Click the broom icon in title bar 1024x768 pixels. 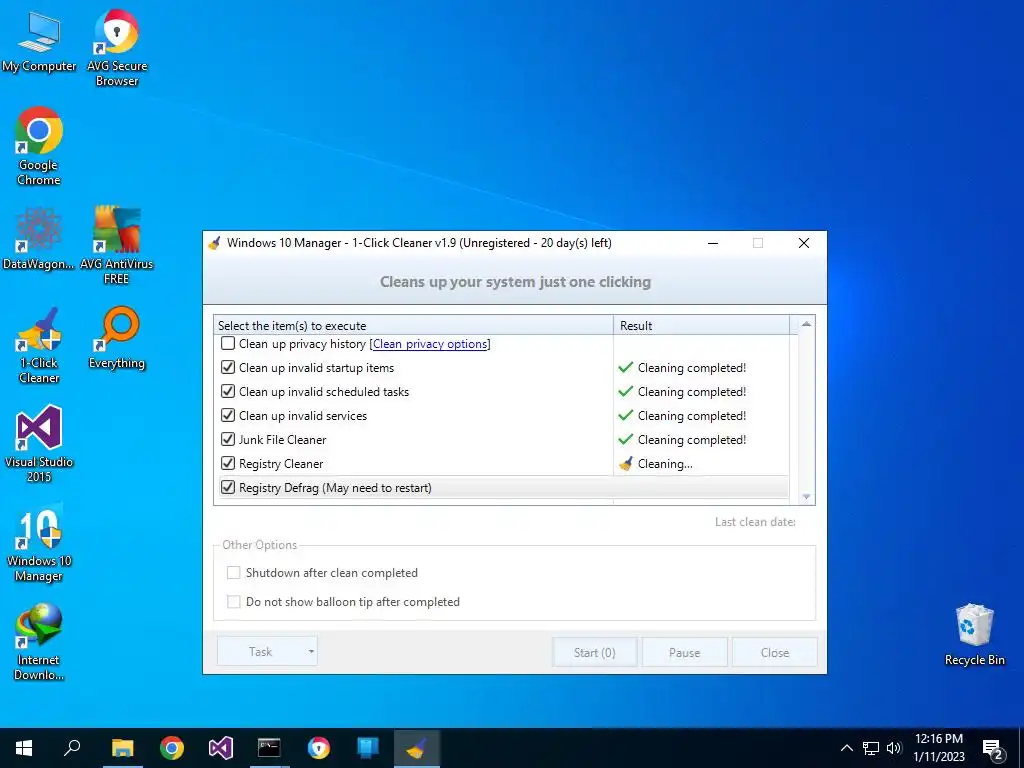pos(214,243)
